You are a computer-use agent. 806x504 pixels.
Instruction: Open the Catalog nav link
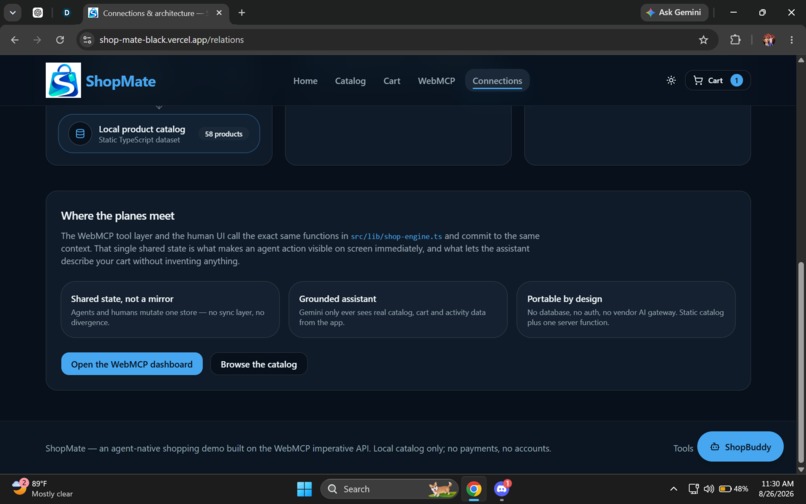[350, 81]
